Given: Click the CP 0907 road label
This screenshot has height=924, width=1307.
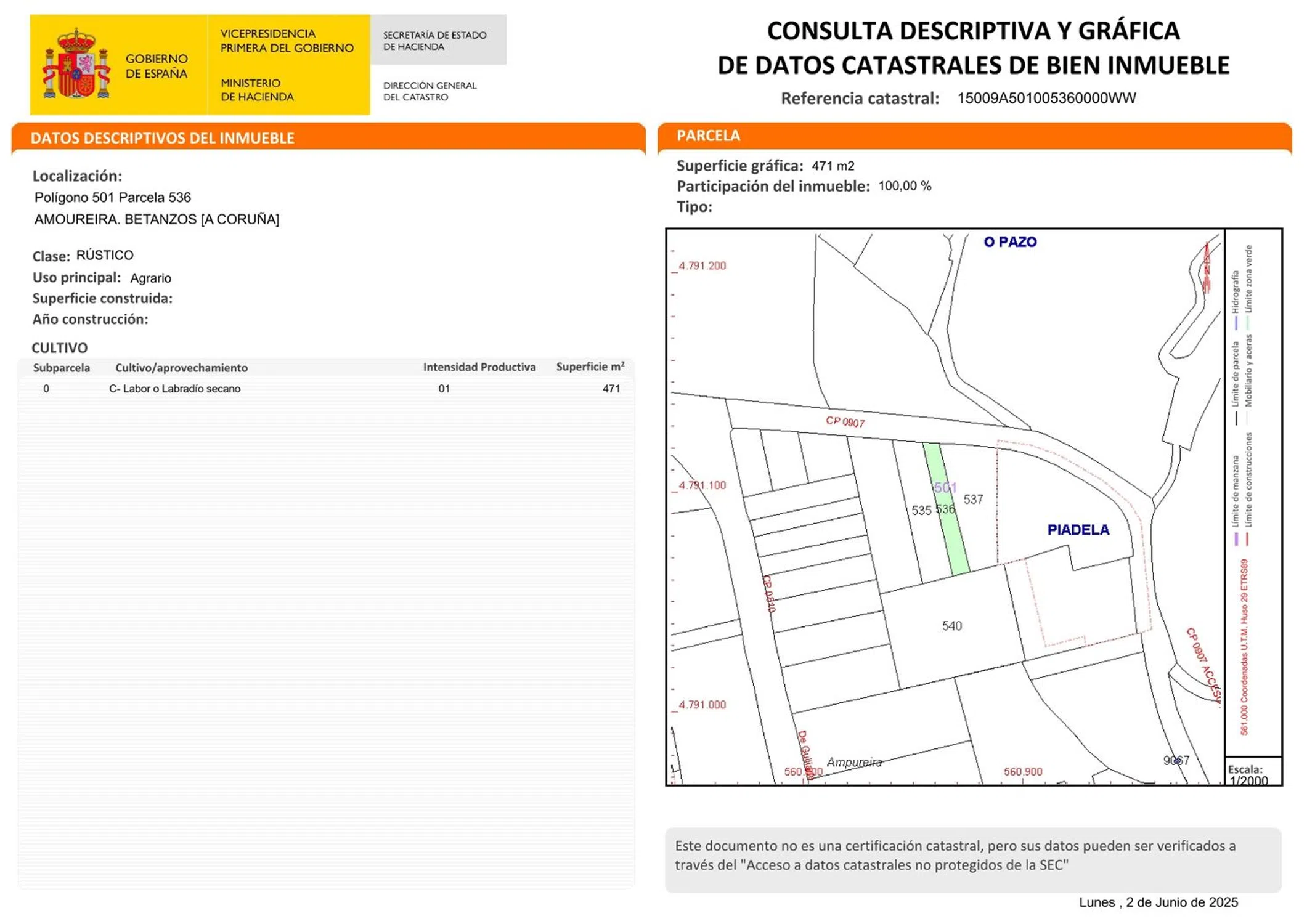Looking at the screenshot, I should (845, 422).
